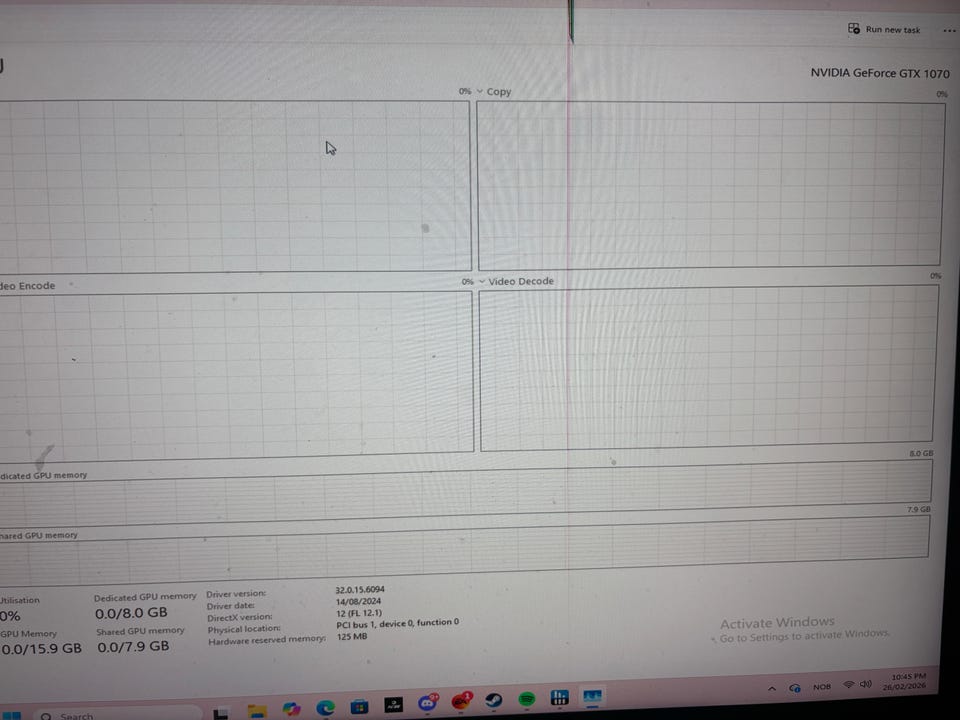Expand the Video Decode engine dropdown
Viewport: 960px width, 720px height.
tap(482, 281)
